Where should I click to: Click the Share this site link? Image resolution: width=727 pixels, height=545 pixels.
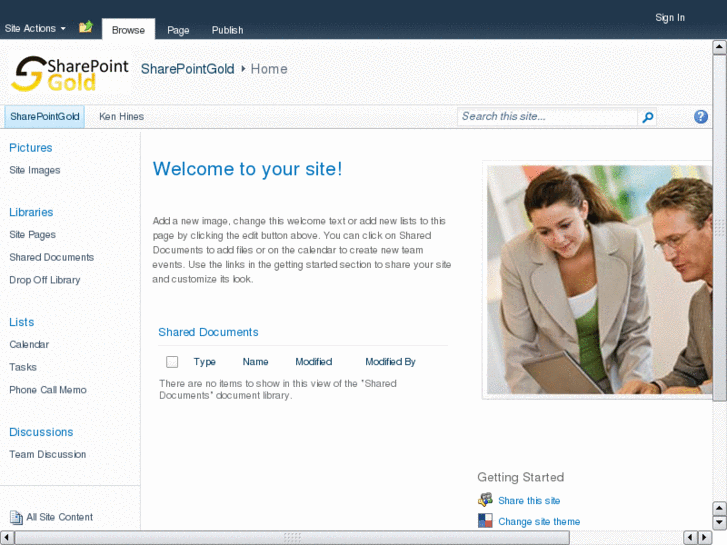529,500
